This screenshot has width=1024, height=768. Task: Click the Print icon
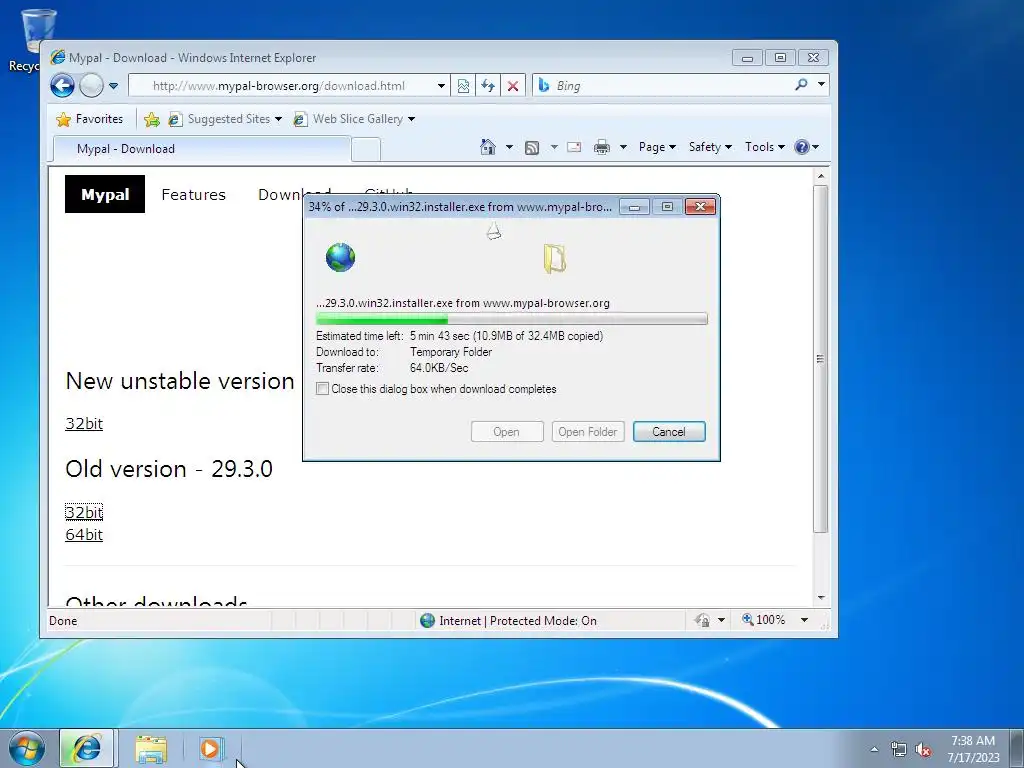pos(601,148)
